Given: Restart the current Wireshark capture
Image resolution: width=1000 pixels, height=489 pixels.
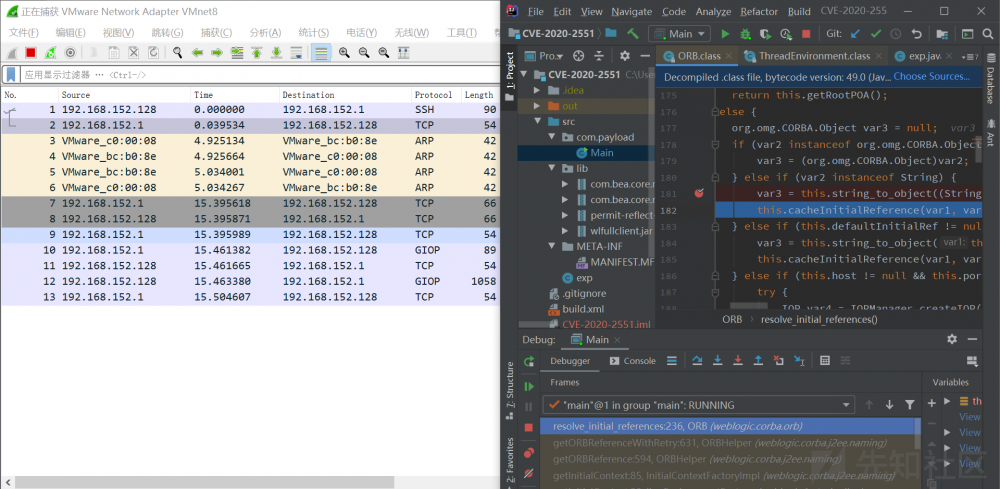Looking at the screenshot, I should 48,53.
